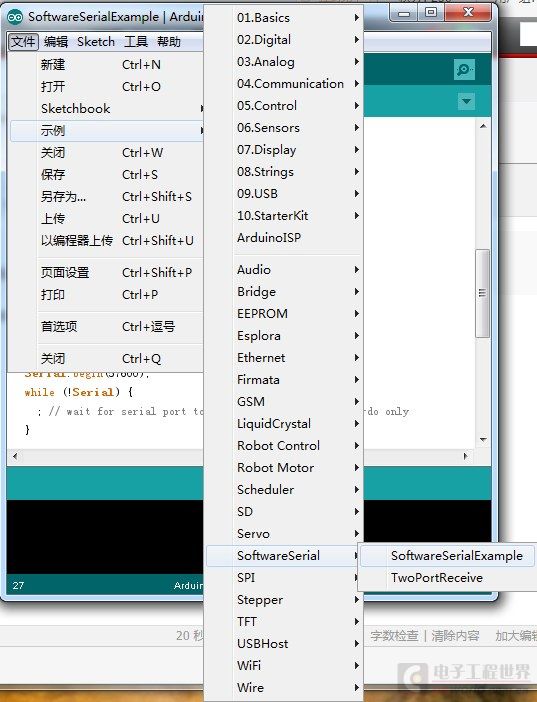The height and width of the screenshot is (702, 537).
Task: Open the 08.Strings submenu
Action: click(284, 171)
